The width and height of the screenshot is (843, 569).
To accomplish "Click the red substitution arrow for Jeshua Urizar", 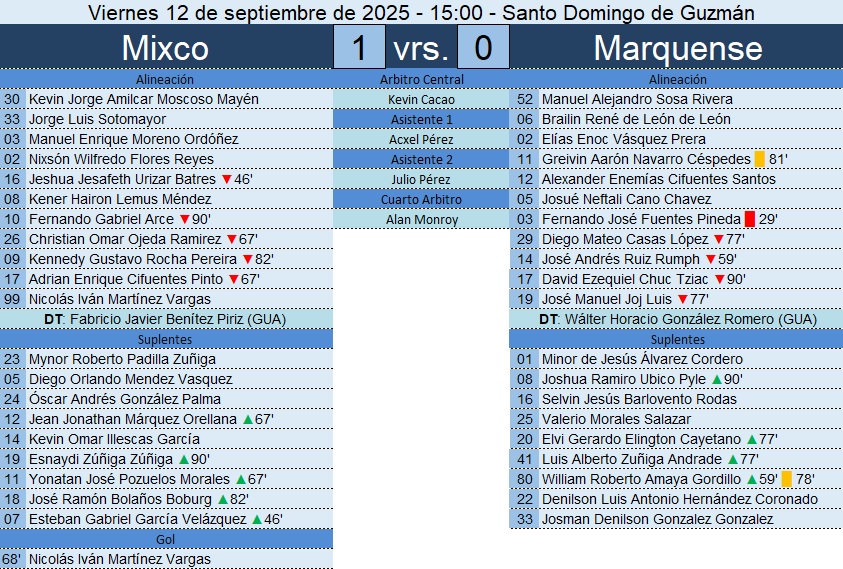I will (226, 179).
